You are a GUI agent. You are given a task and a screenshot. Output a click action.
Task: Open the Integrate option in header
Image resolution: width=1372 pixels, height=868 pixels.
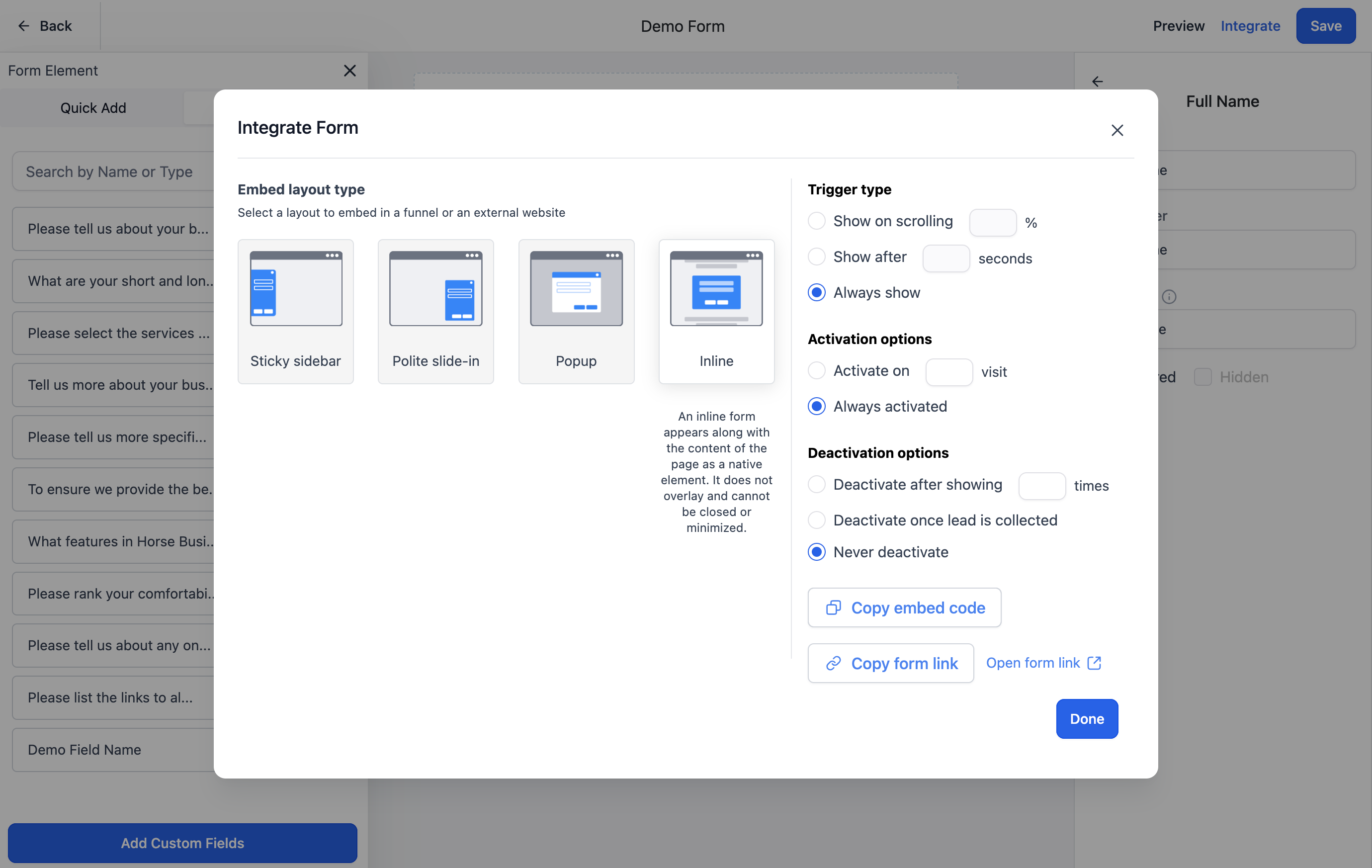coord(1250,26)
